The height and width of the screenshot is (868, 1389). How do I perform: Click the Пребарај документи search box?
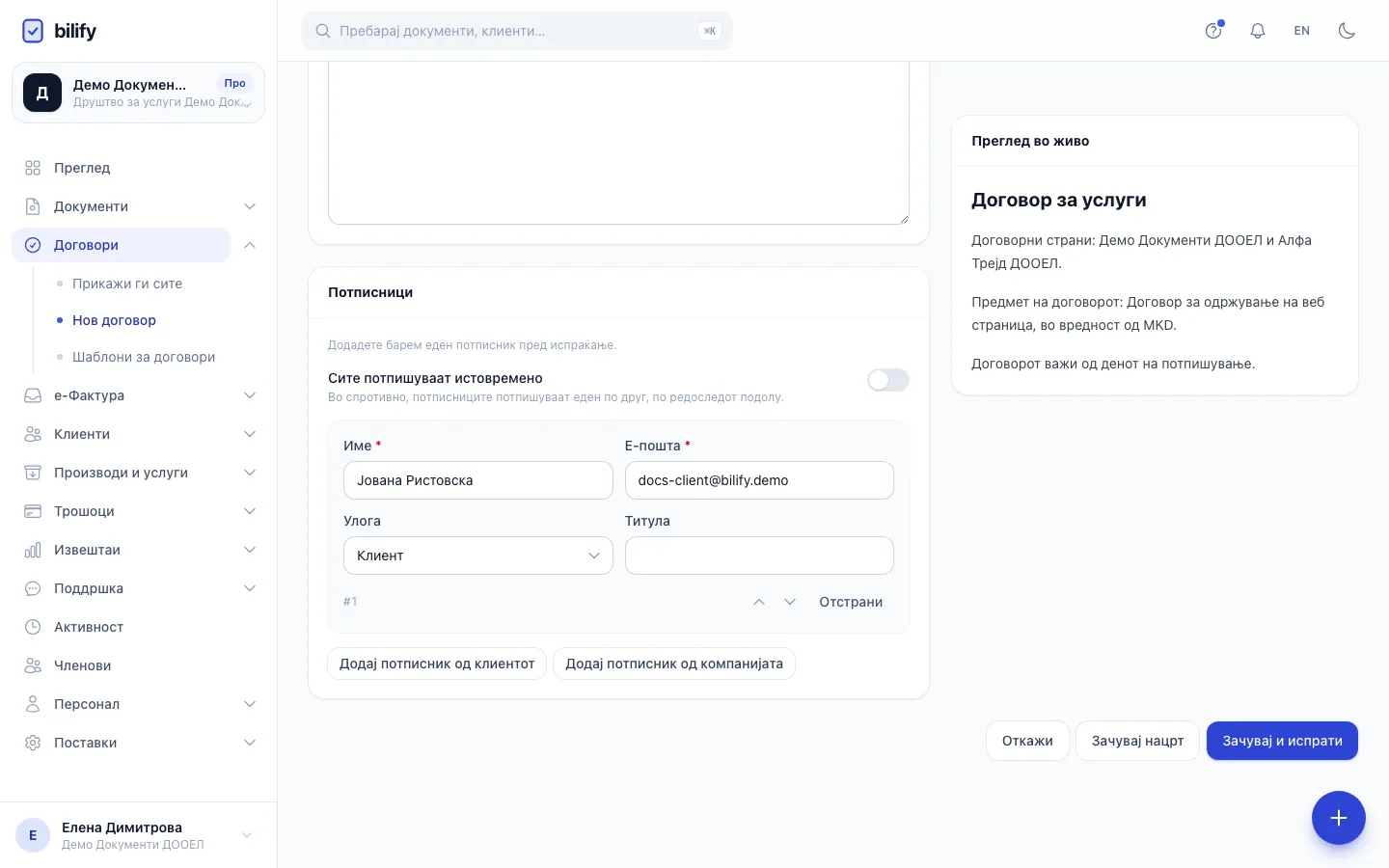(x=517, y=31)
